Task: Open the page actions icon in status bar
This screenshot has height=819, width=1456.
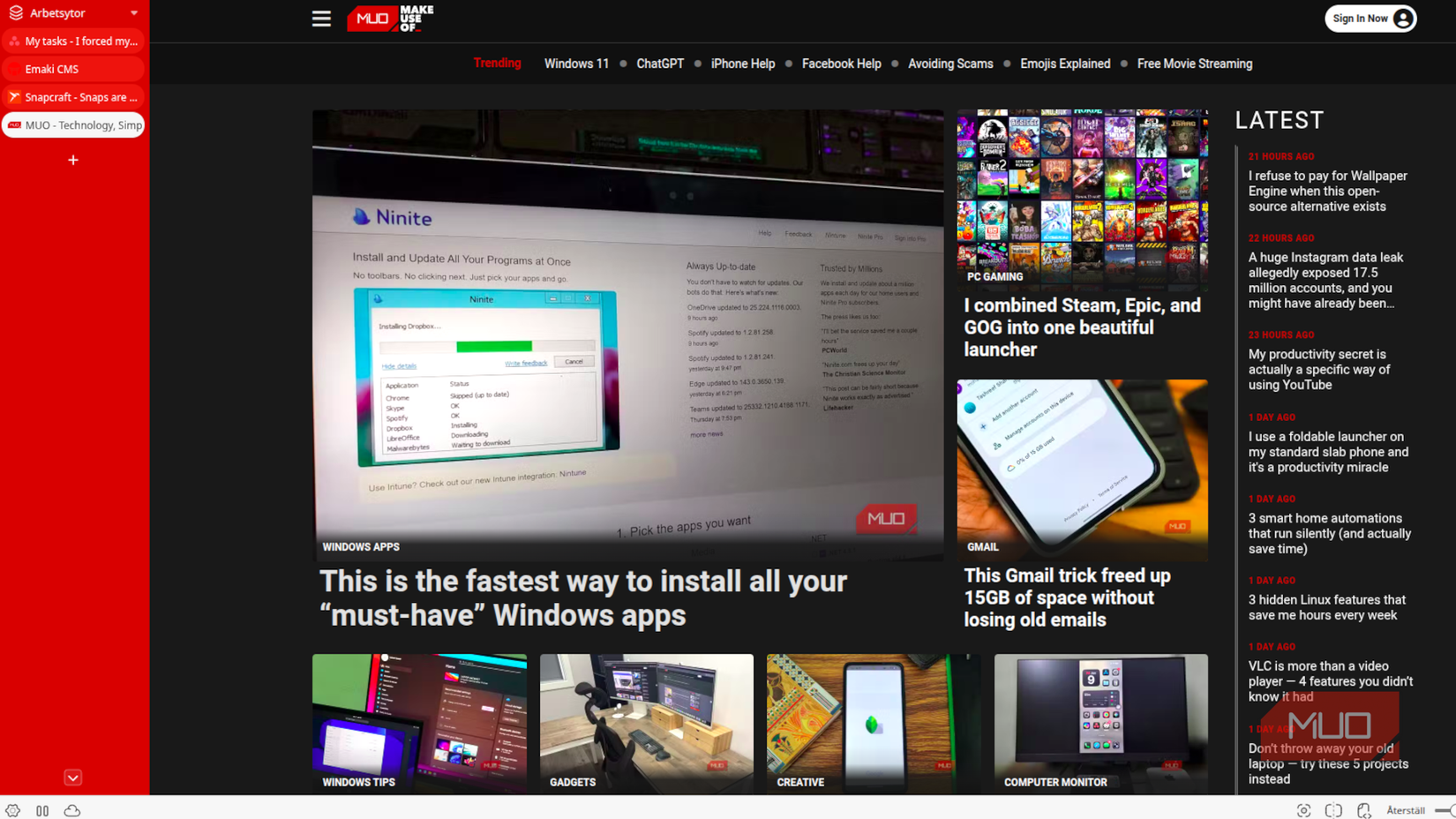Action: click(x=1365, y=810)
